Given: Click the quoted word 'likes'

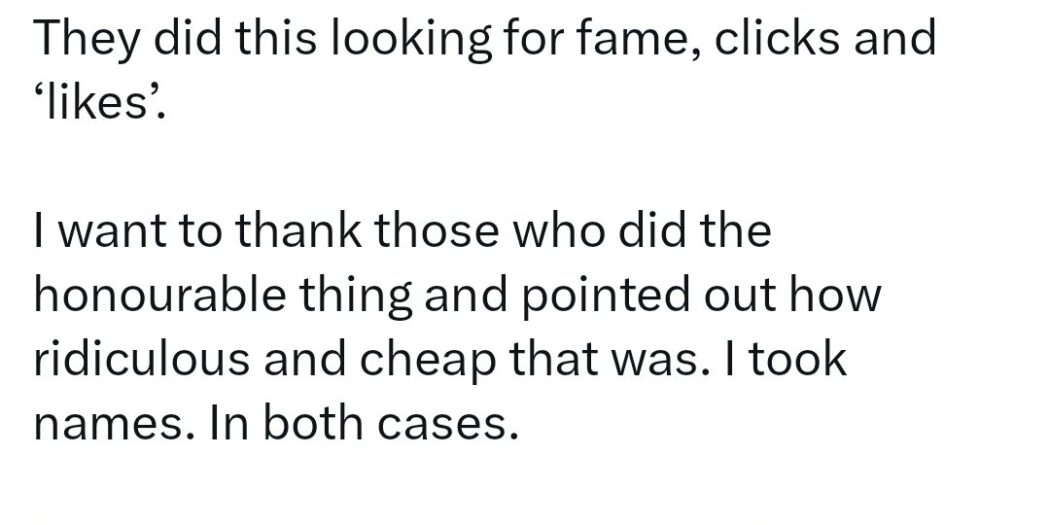Looking at the screenshot, I should tap(96, 102).
